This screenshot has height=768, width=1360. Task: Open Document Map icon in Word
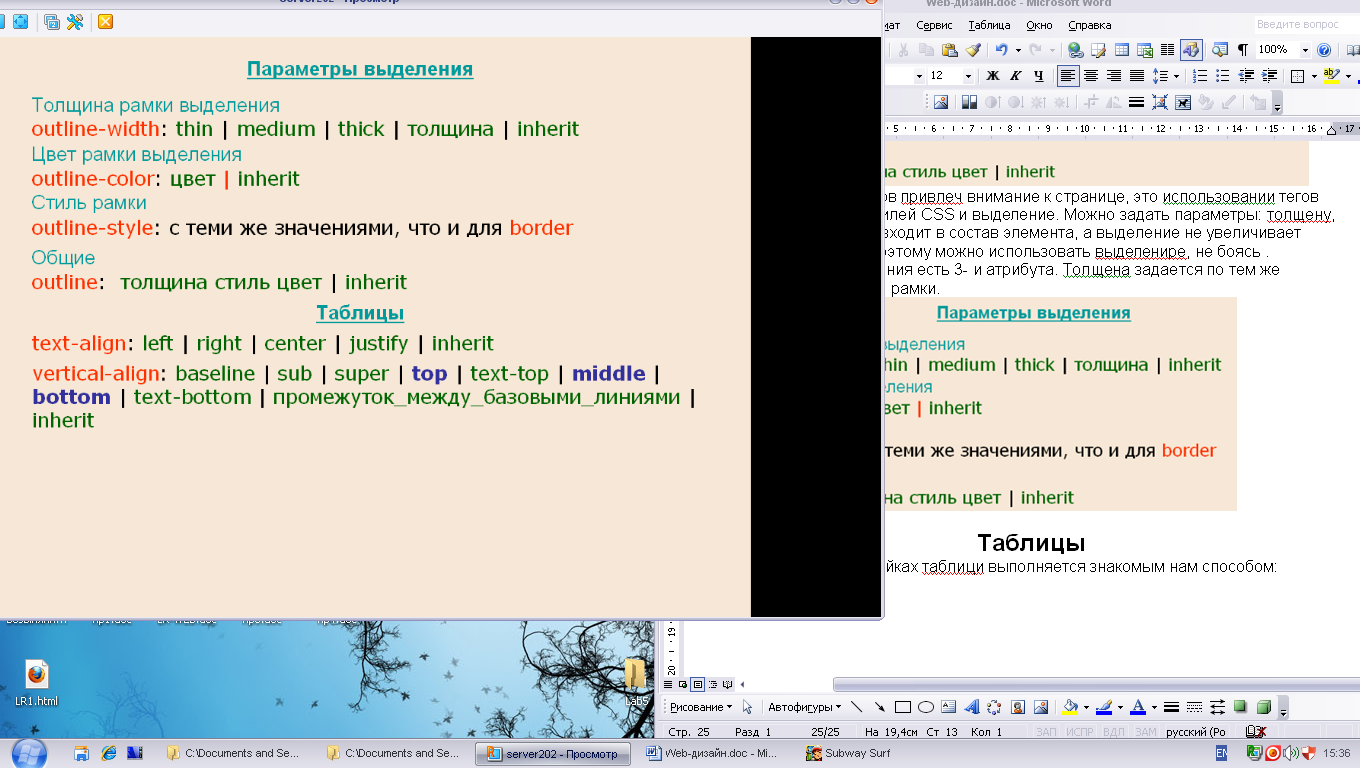1220,50
